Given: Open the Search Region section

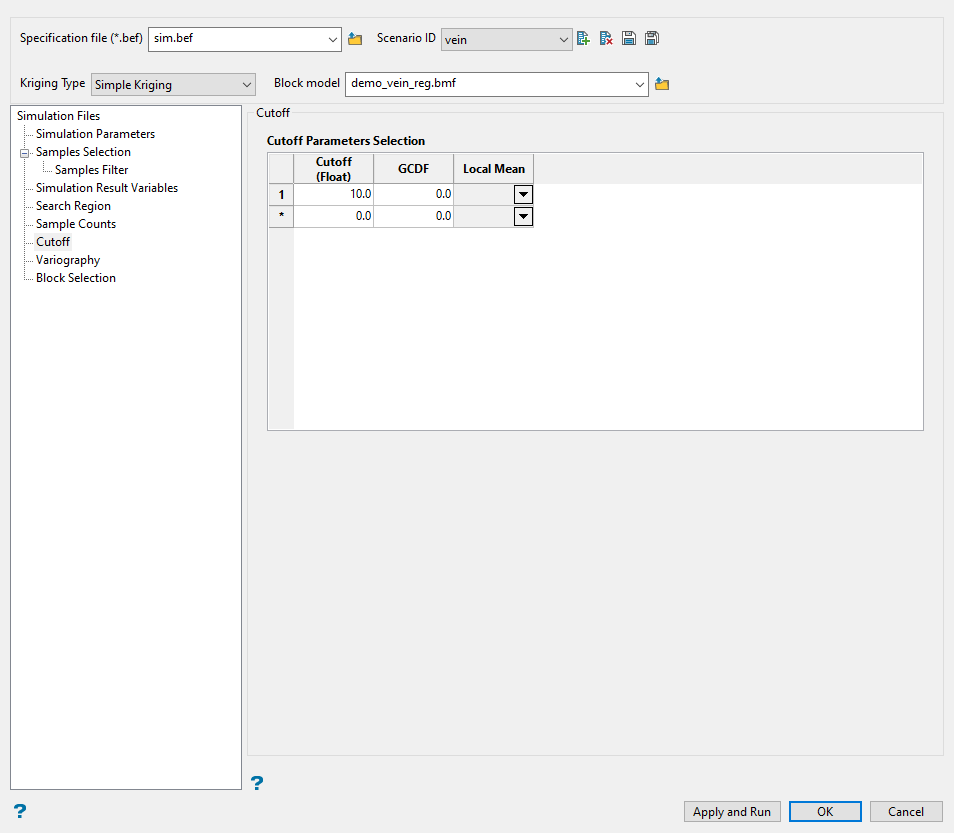Looking at the screenshot, I should click(x=73, y=206).
